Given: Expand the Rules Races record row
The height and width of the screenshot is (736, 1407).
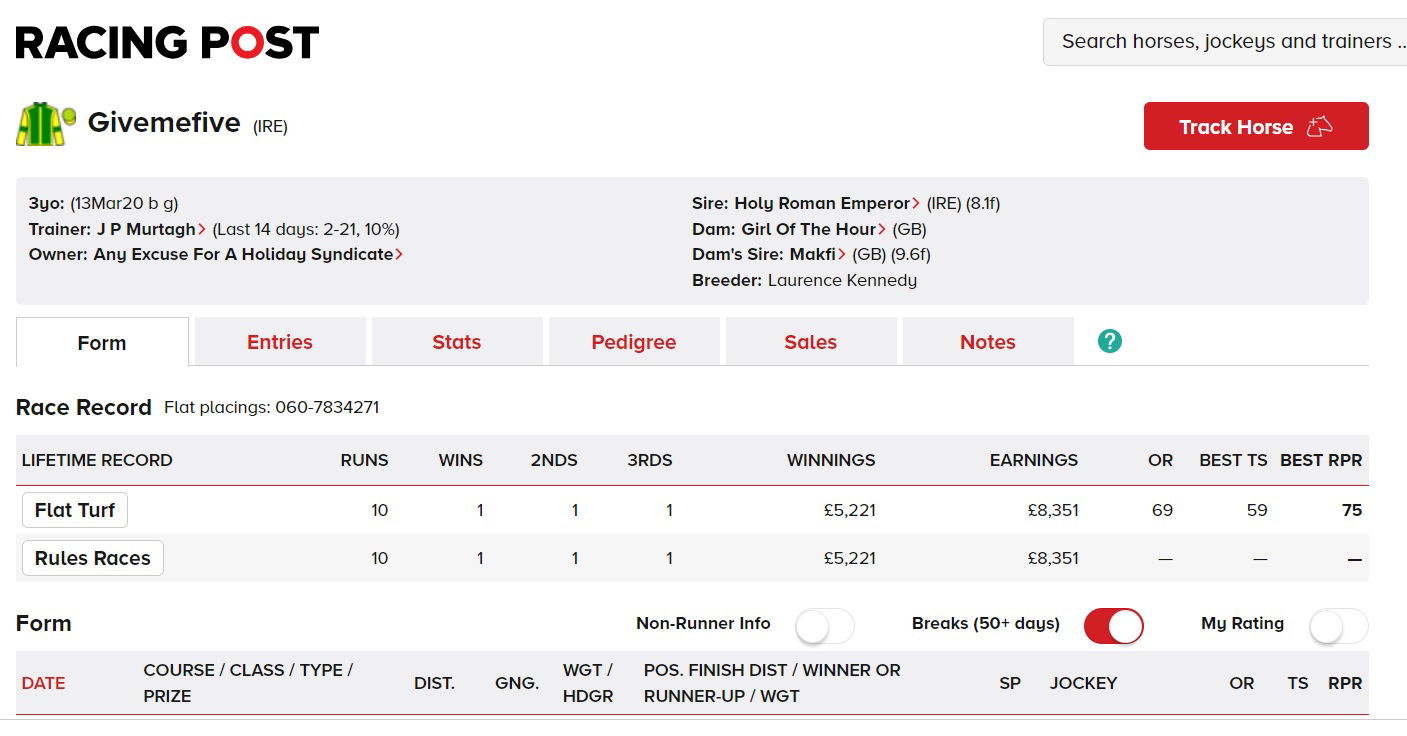Looking at the screenshot, I should click(92, 558).
